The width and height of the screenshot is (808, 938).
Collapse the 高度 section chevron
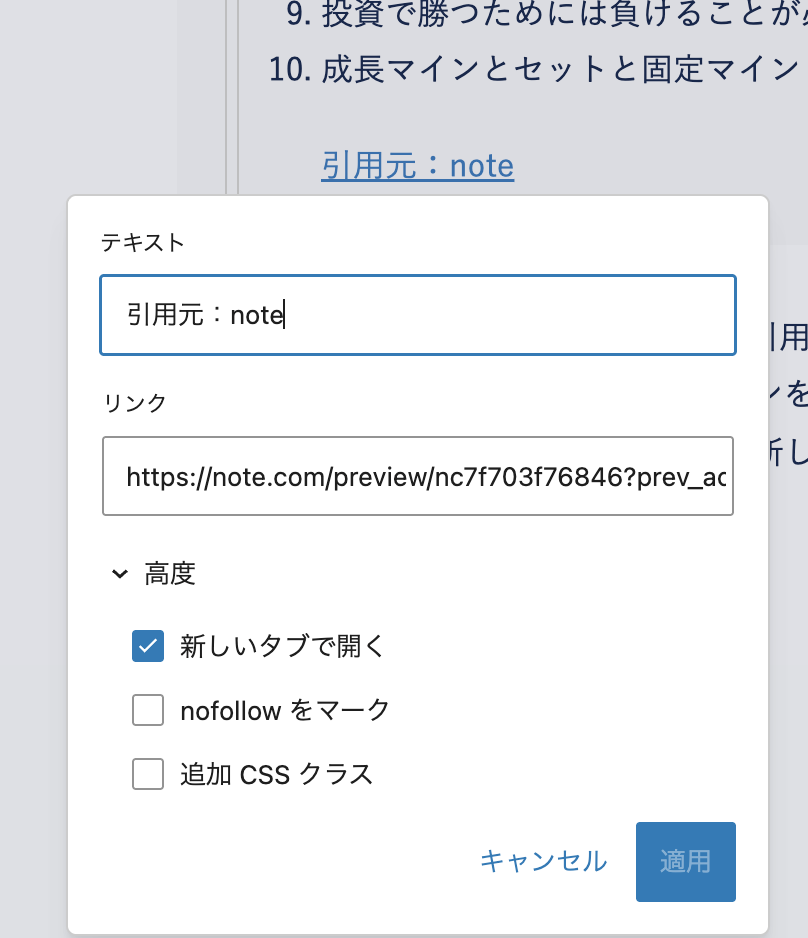tap(120, 574)
